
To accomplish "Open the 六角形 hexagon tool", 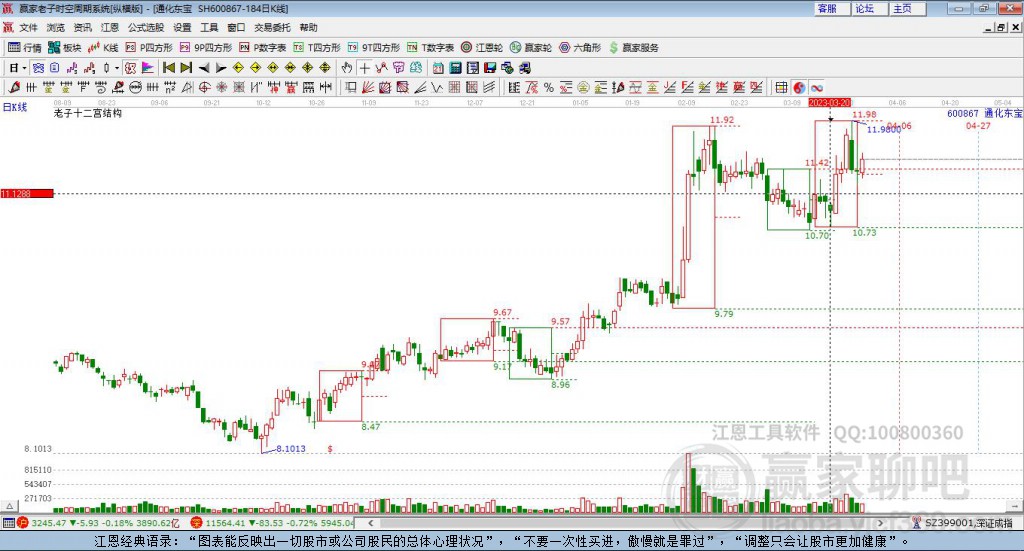I will click(x=580, y=48).
